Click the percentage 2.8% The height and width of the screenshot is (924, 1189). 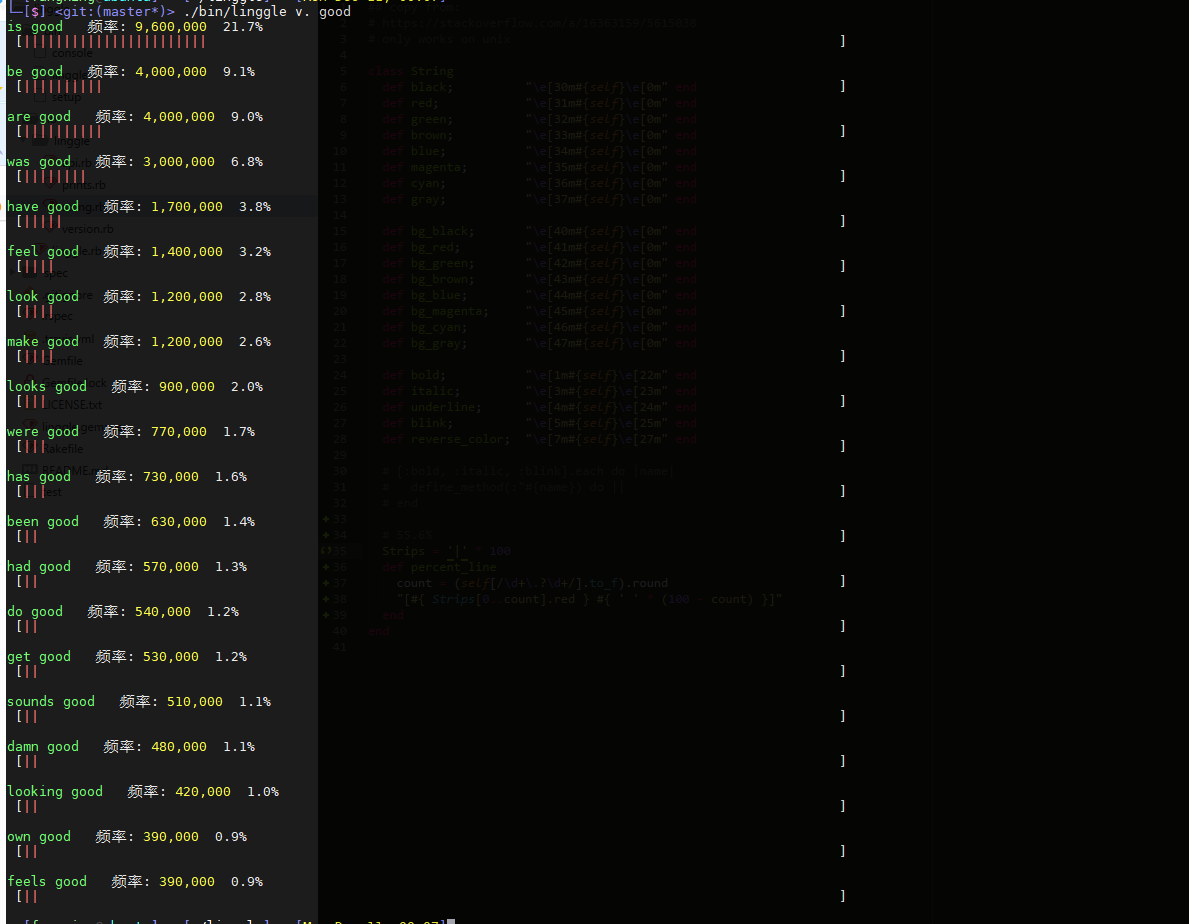pyautogui.click(x=255, y=296)
